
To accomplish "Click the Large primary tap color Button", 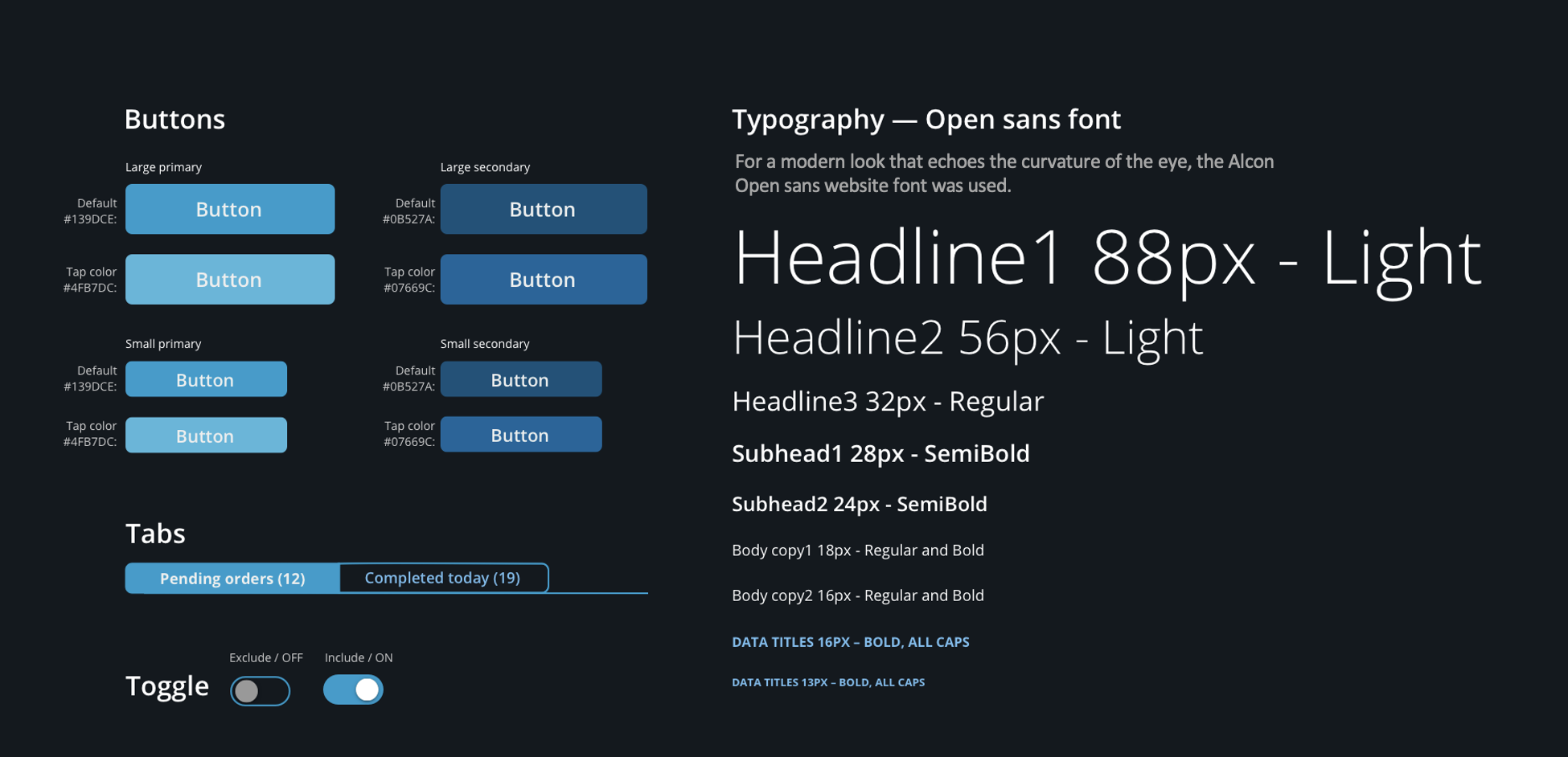I will [x=230, y=279].
